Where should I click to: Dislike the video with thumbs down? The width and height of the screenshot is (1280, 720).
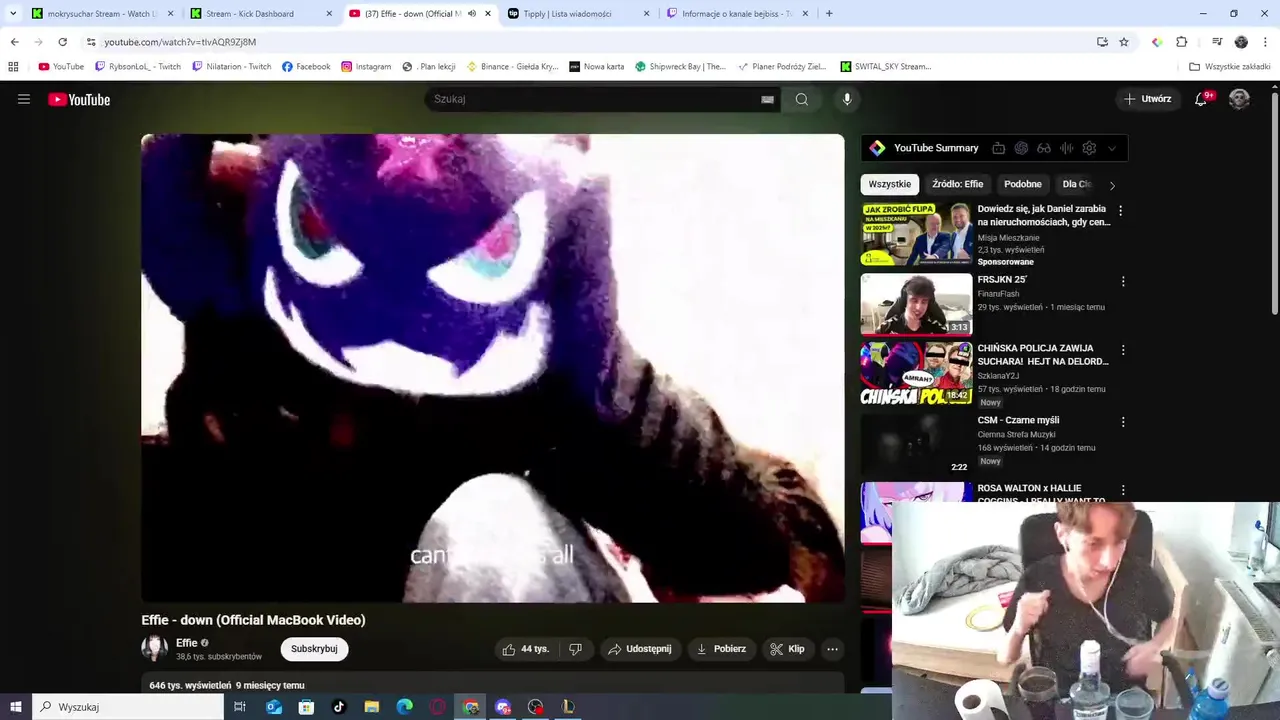click(x=575, y=649)
